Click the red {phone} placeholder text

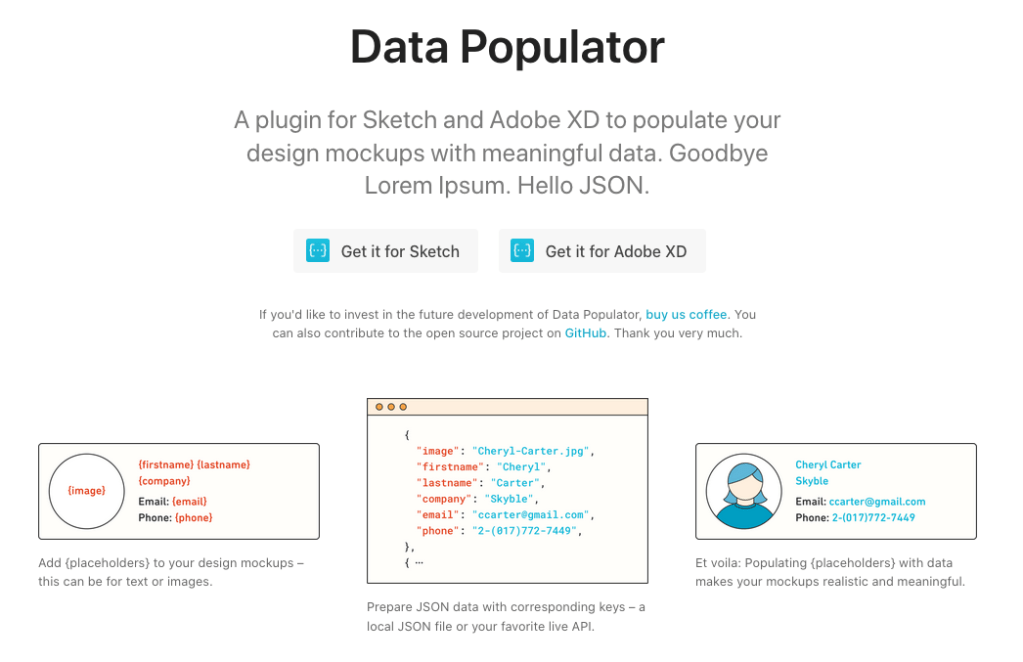pyautogui.click(x=193, y=518)
